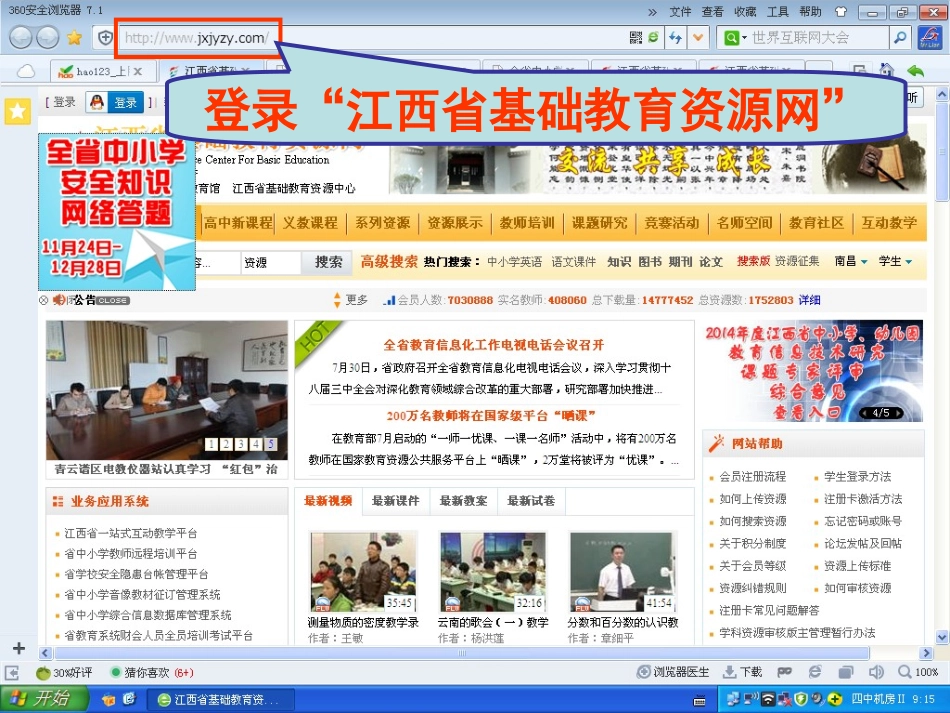Click the green compatibility mode icon in address bar

pyautogui.click(x=653, y=38)
